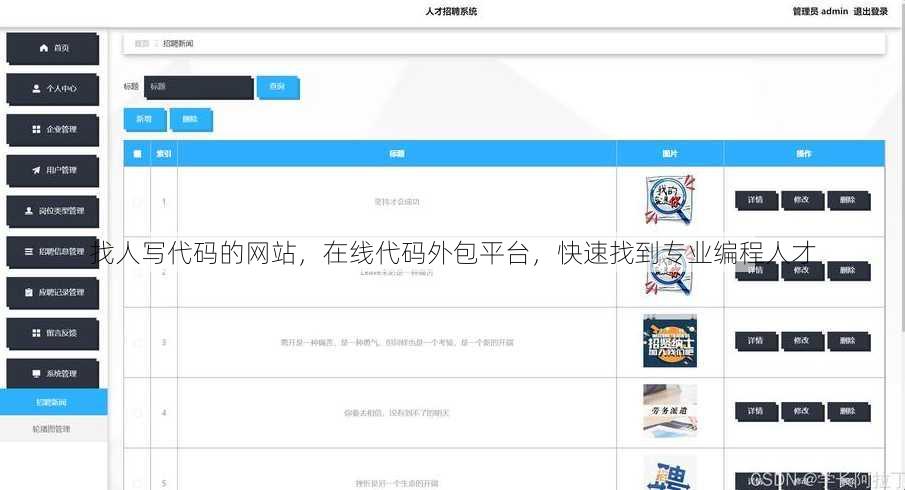Open the 聘 thumbnail in row 5
This screenshot has height=490, width=905.
click(670, 473)
